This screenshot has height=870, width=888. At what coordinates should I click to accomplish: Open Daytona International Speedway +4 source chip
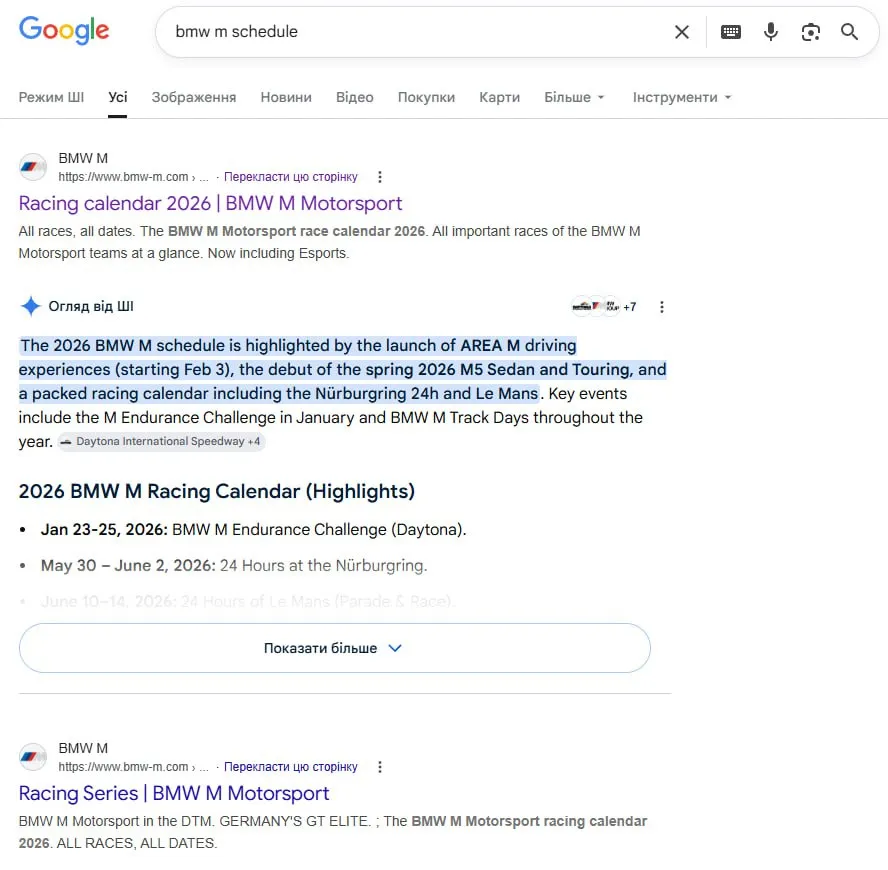161,441
